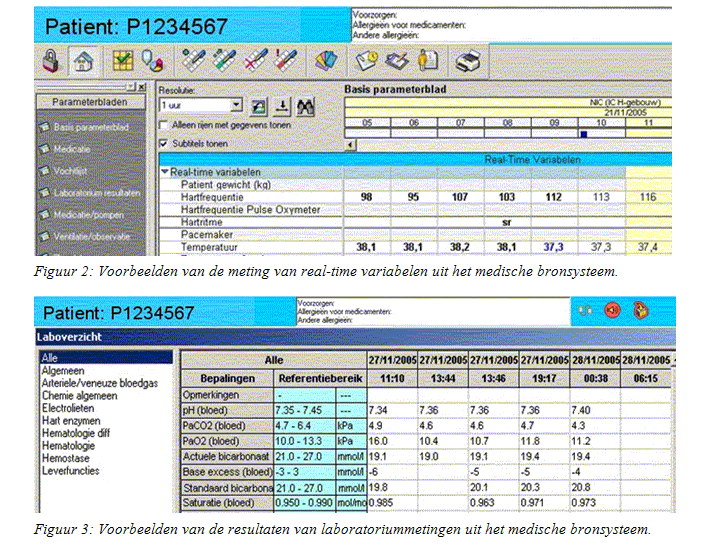Select Arteriele/veneuze bloedgas category
705x546 pixels.
[100, 383]
